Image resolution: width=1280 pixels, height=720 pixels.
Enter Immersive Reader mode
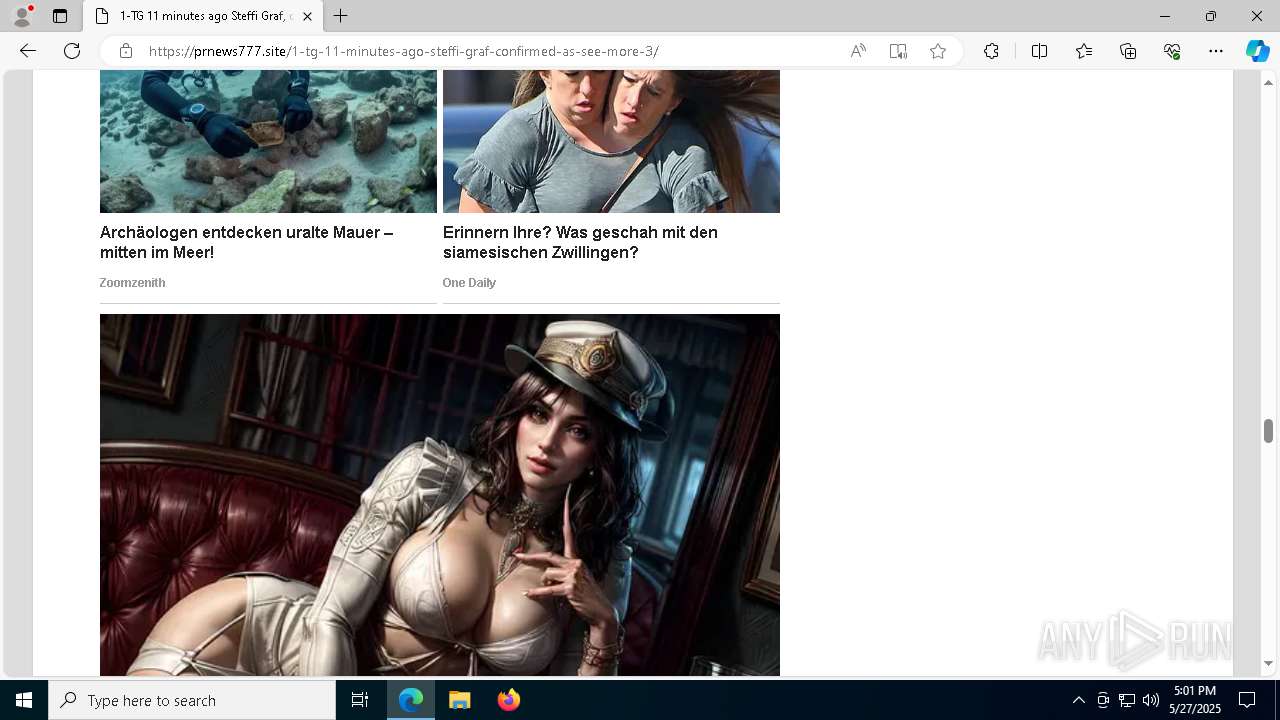click(898, 51)
